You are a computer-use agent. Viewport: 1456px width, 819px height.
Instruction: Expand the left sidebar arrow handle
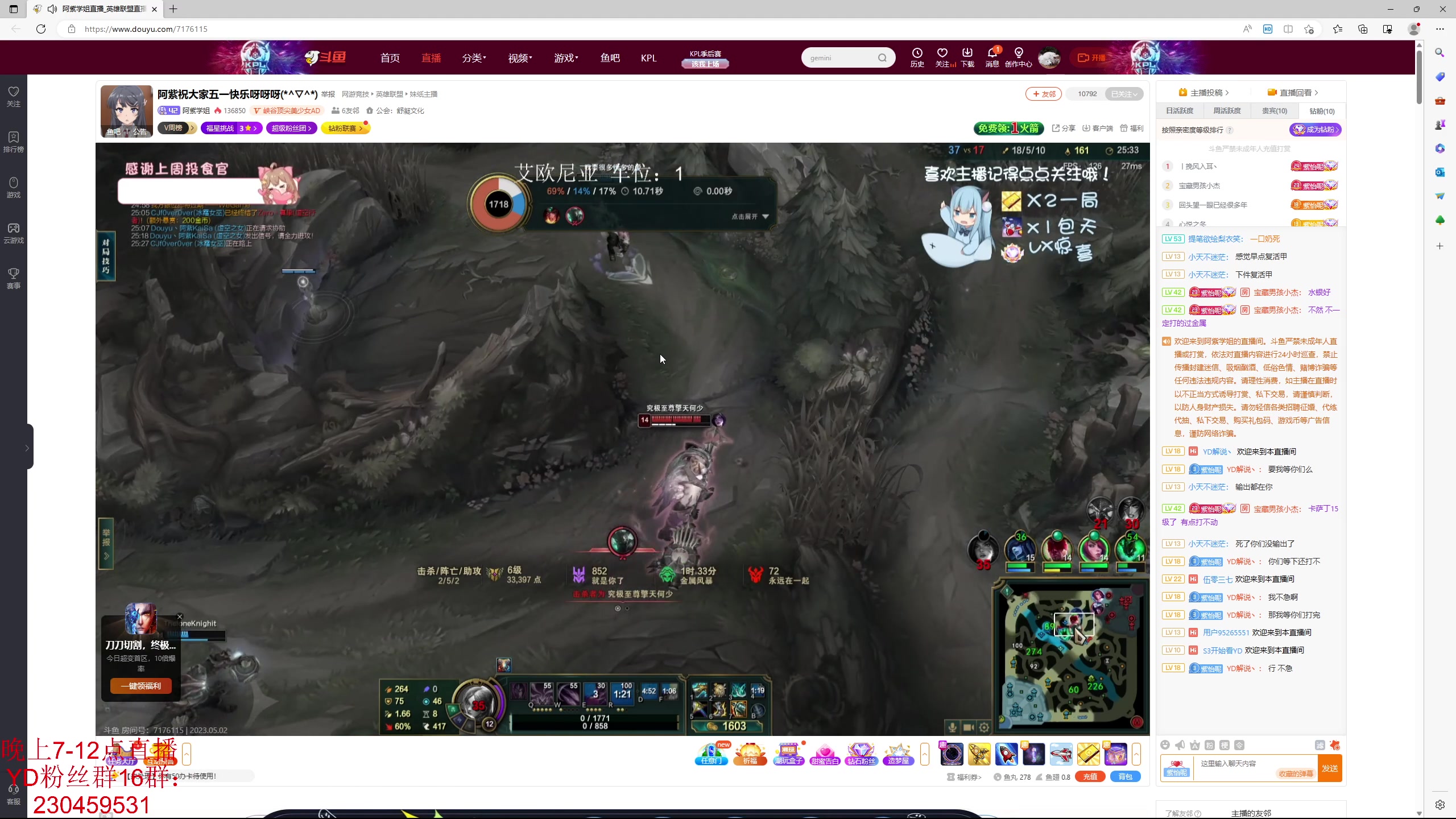[27, 448]
